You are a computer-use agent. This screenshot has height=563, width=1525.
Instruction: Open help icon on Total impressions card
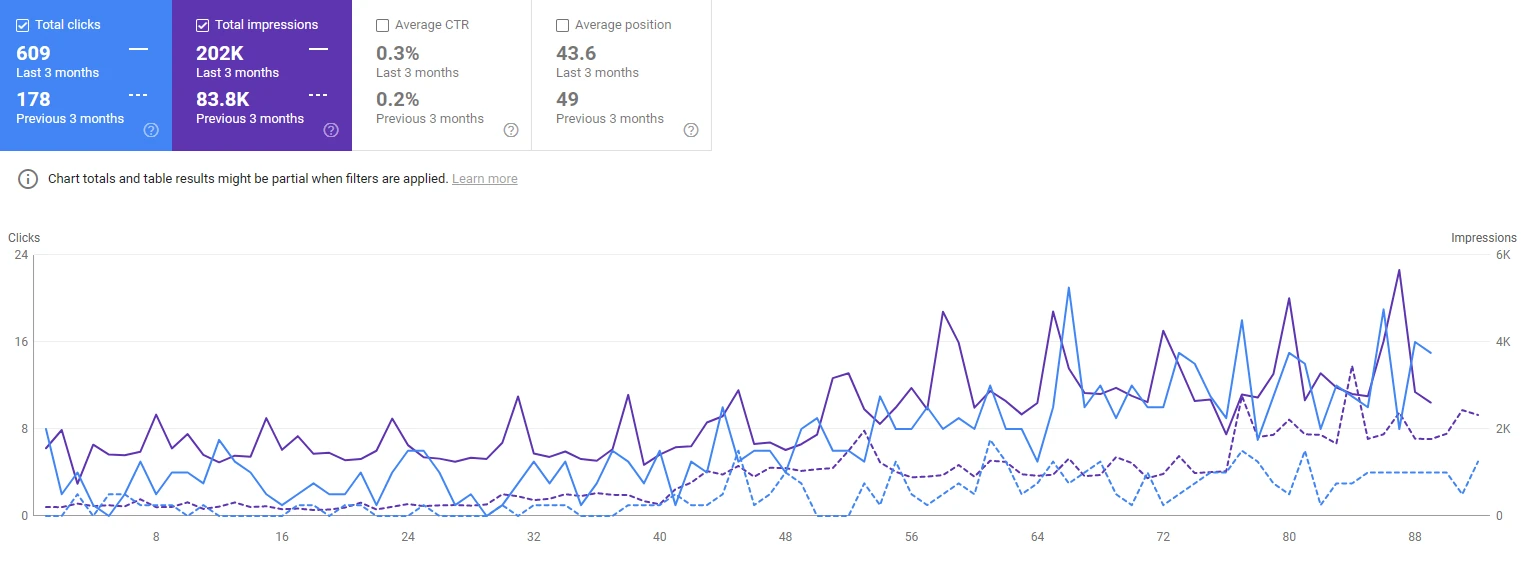pos(331,130)
